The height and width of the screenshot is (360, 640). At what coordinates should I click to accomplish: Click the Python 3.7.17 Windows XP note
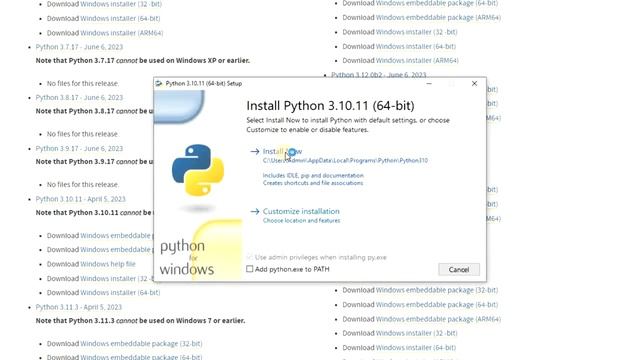pyautogui.click(x=142, y=60)
